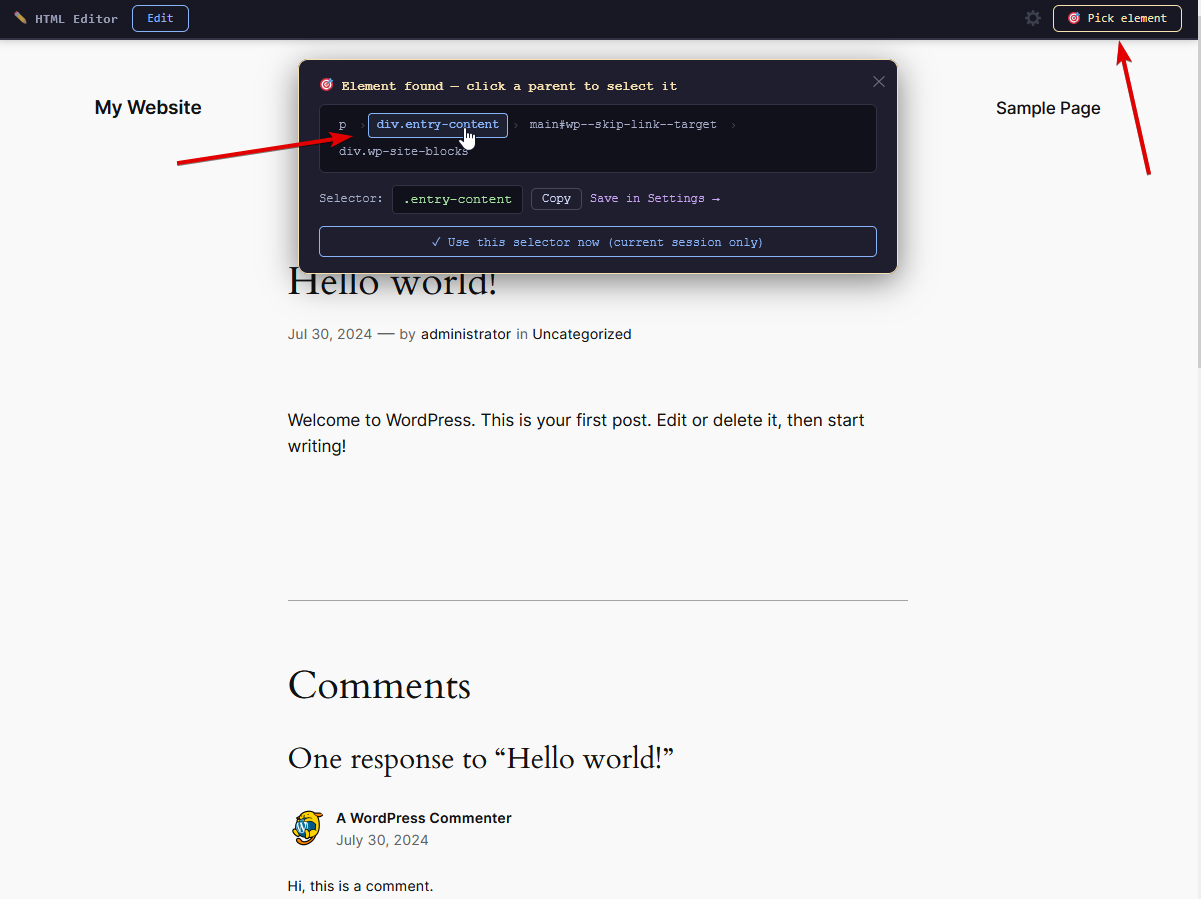Open Save in Settings link

(x=655, y=198)
